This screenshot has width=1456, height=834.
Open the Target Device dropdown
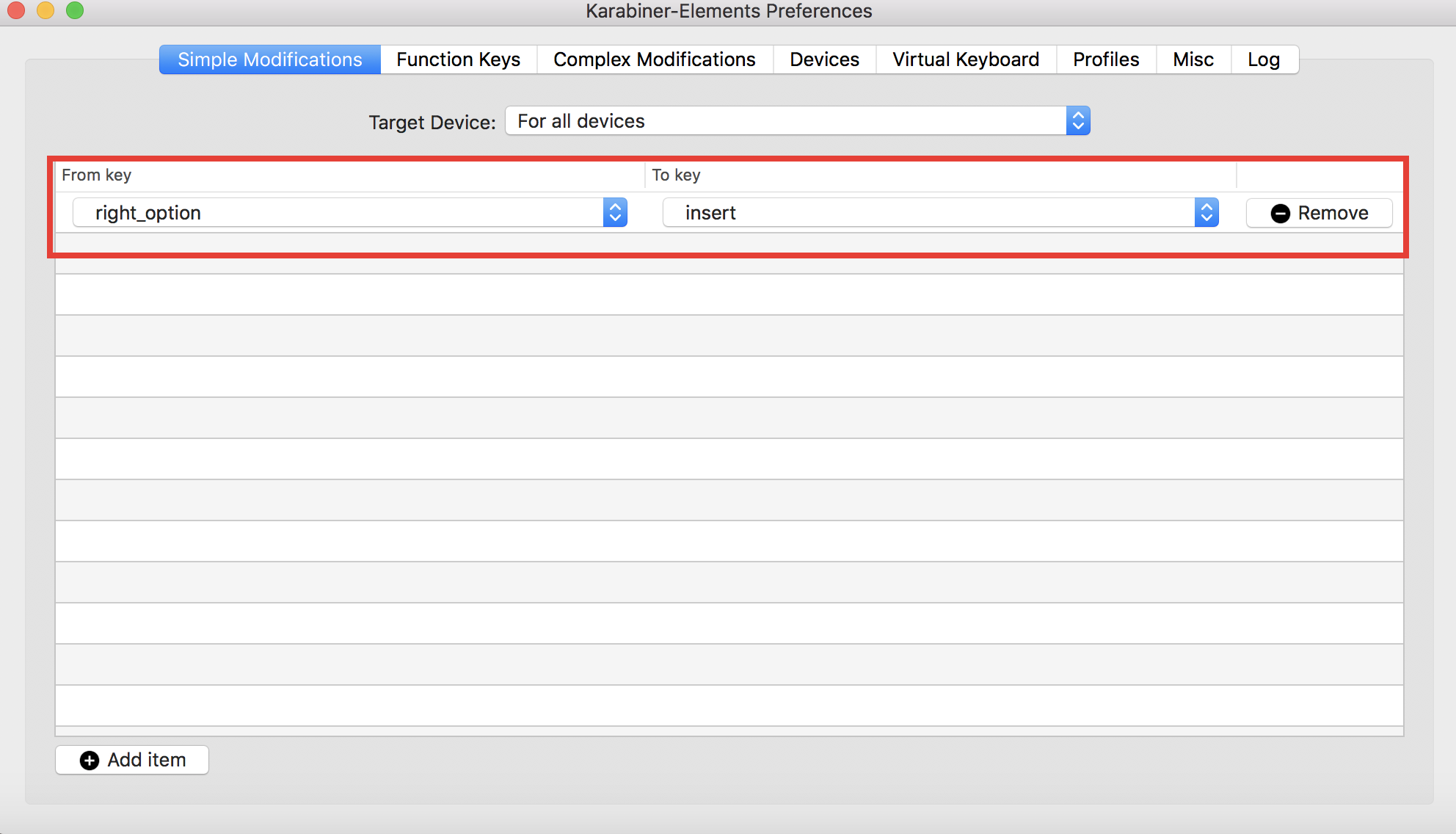click(798, 120)
